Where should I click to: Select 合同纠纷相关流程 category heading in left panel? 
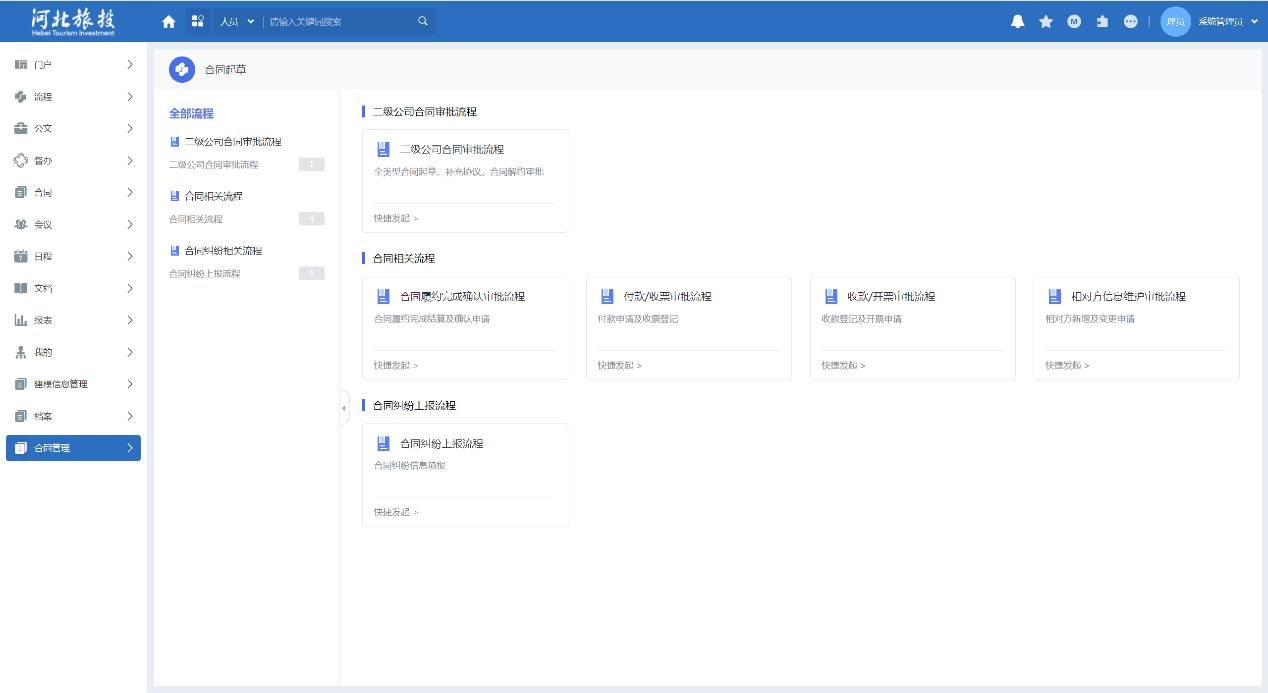tap(223, 251)
